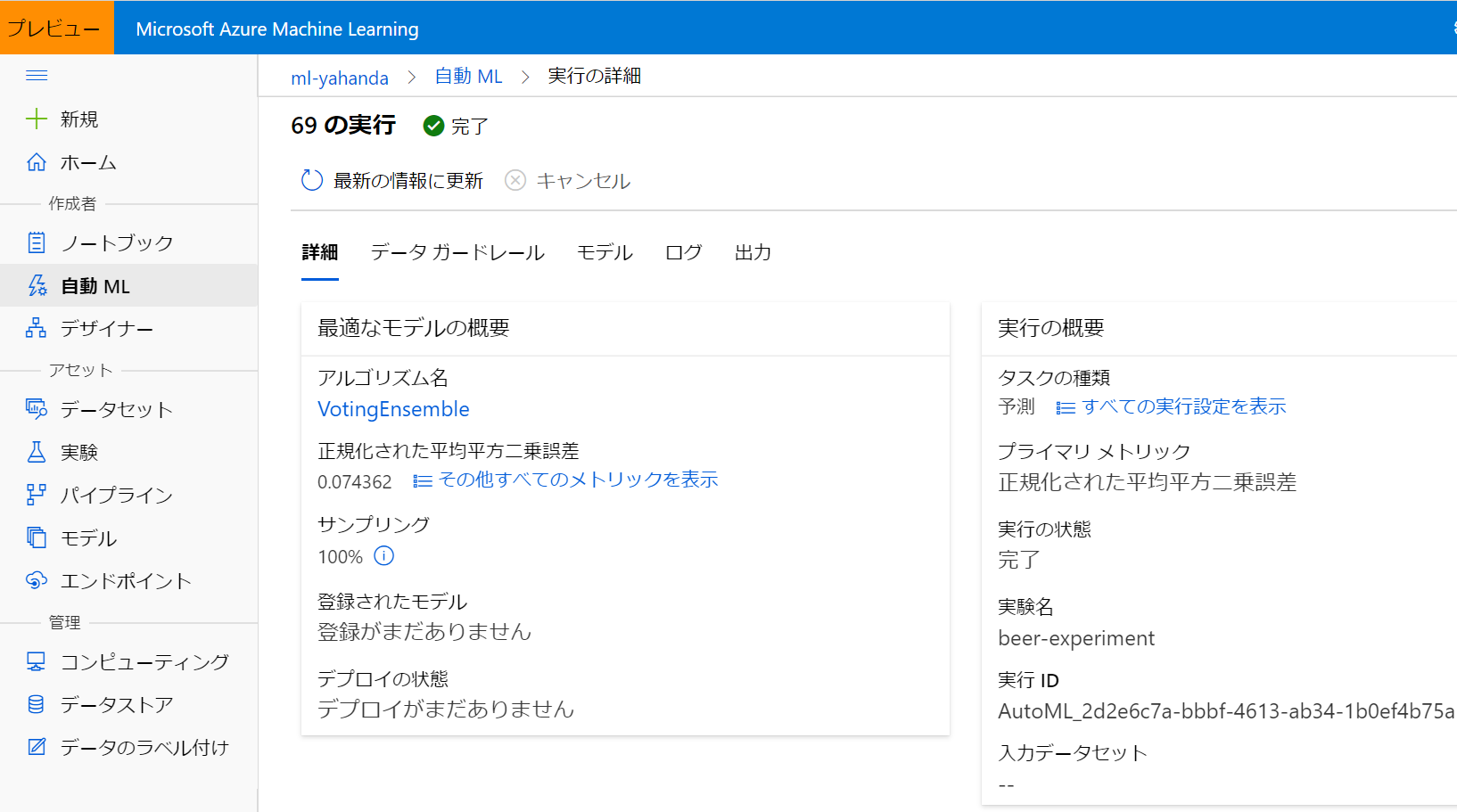Click the green 完了 status checkmark icon
Viewport: 1457px width, 812px height.
pos(434,127)
